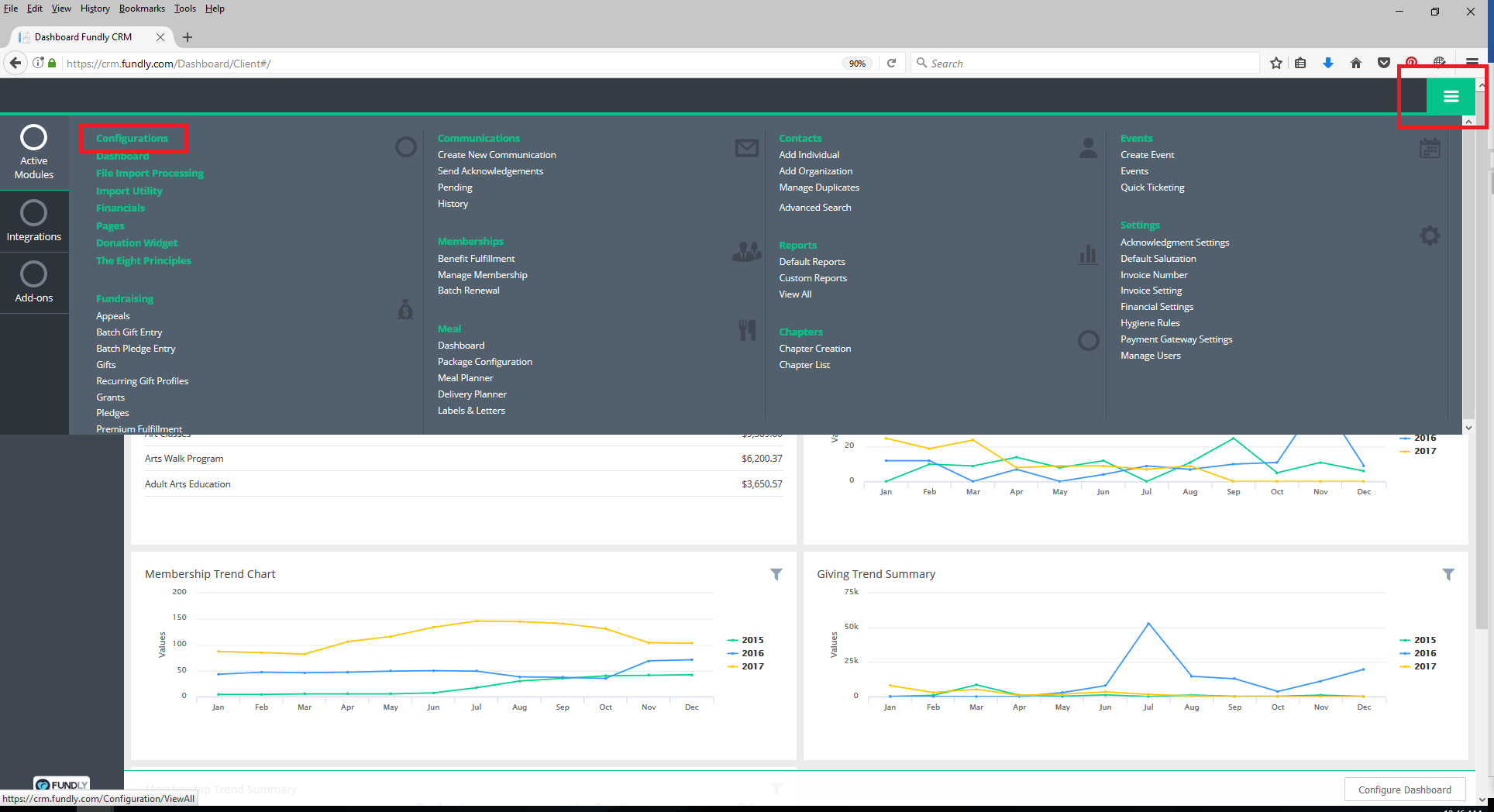Screen dimensions: 1494x812
Task: Toggle 2016 series in Giving Trend legend
Action: [1418, 653]
